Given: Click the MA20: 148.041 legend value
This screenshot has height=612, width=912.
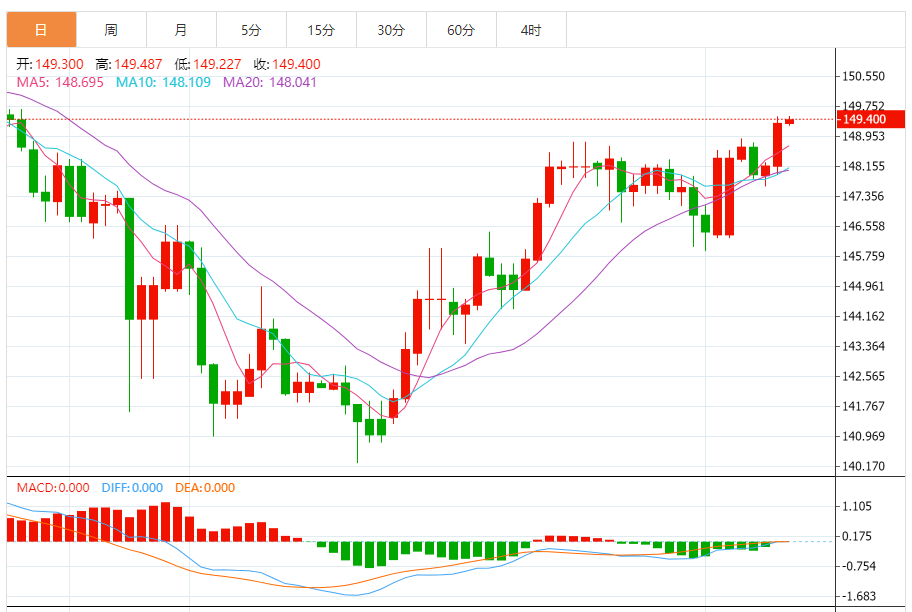Looking at the screenshot, I should 270,82.
